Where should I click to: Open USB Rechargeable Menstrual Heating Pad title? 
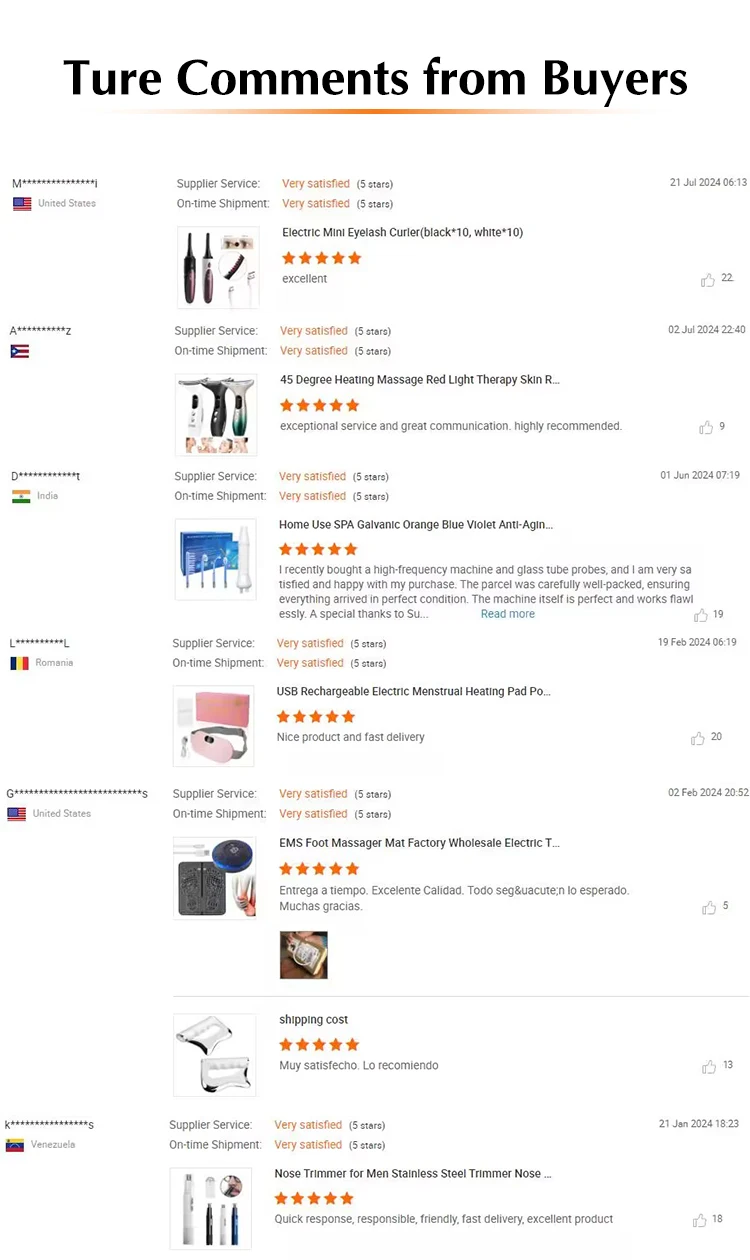point(413,691)
